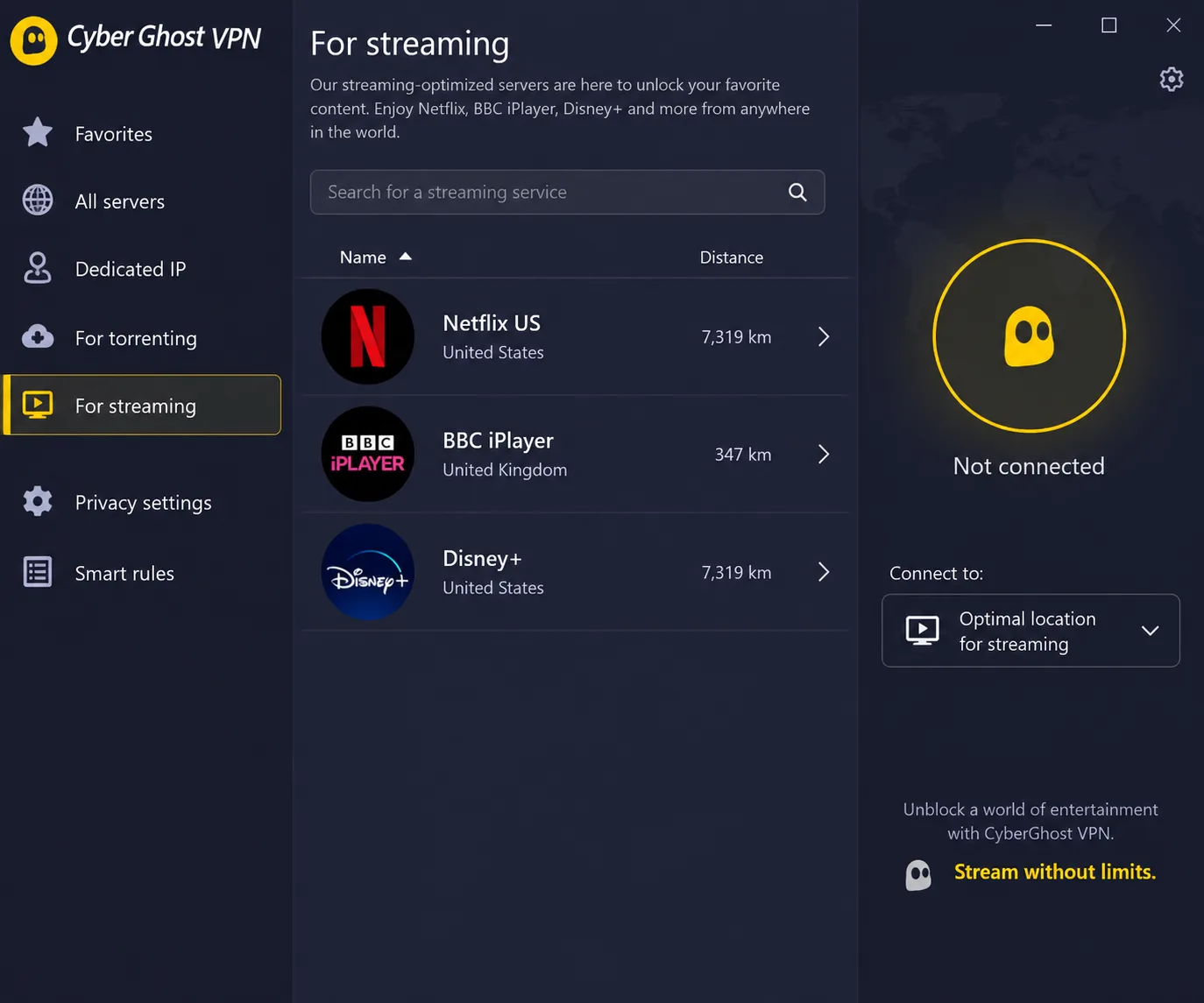Click the All servers globe icon
This screenshot has width=1204, height=1003.
coord(38,200)
